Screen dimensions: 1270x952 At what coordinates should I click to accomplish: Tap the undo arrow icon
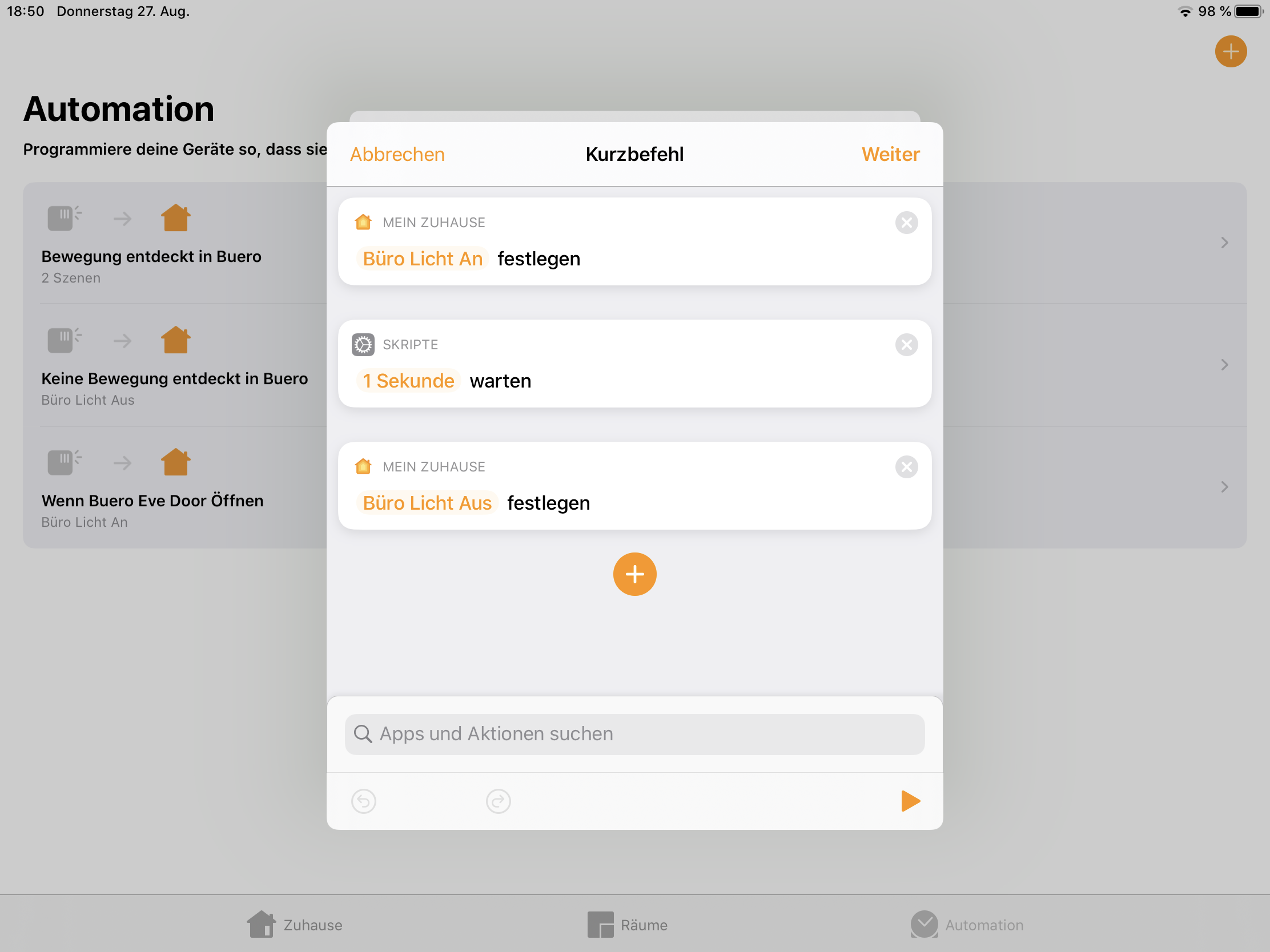click(x=363, y=801)
